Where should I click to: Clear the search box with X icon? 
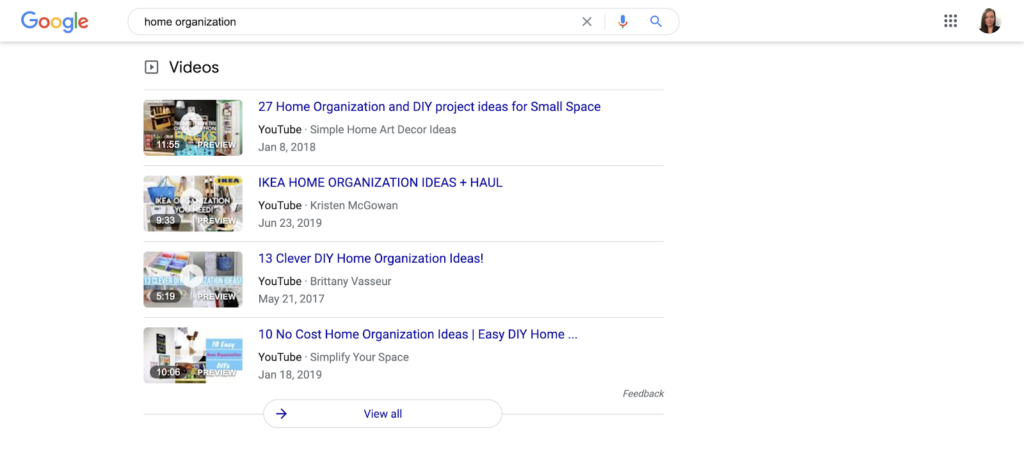pos(586,22)
